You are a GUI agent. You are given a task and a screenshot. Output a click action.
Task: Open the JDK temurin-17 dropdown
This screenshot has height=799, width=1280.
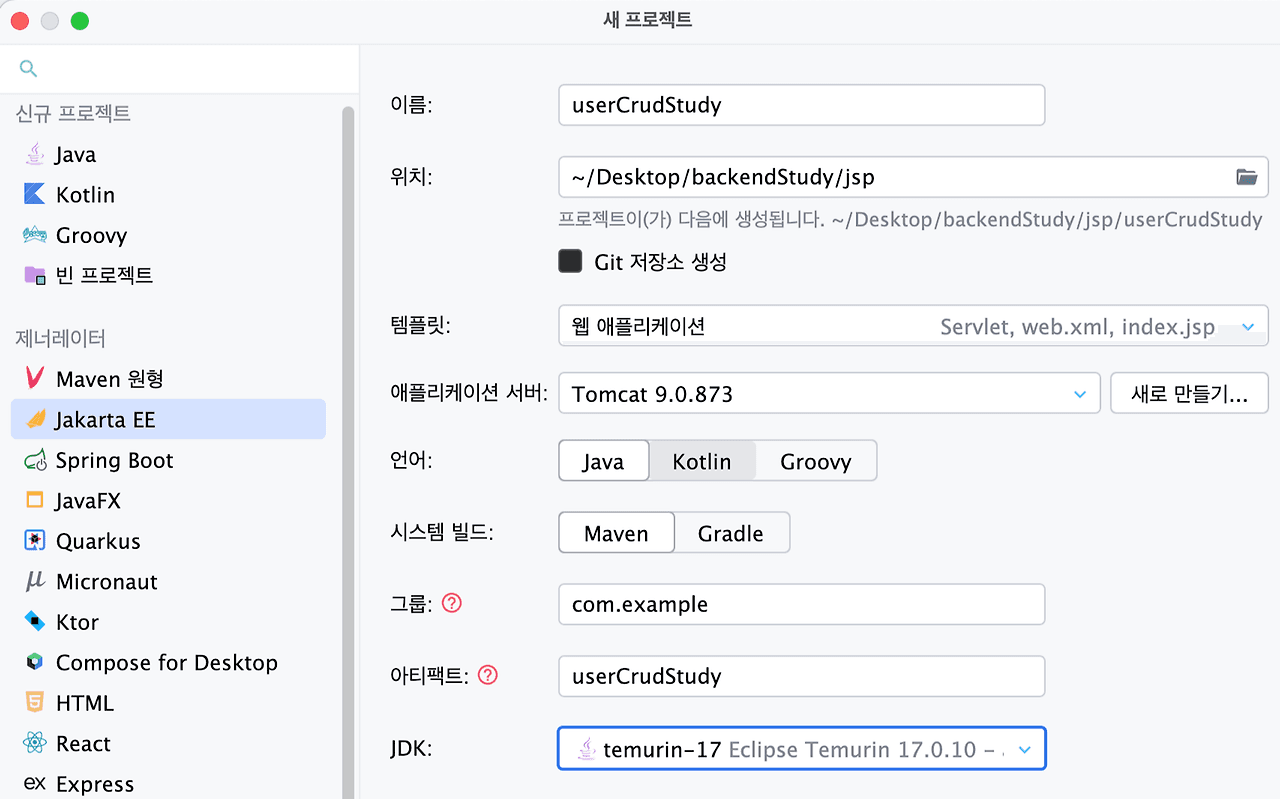[802, 749]
